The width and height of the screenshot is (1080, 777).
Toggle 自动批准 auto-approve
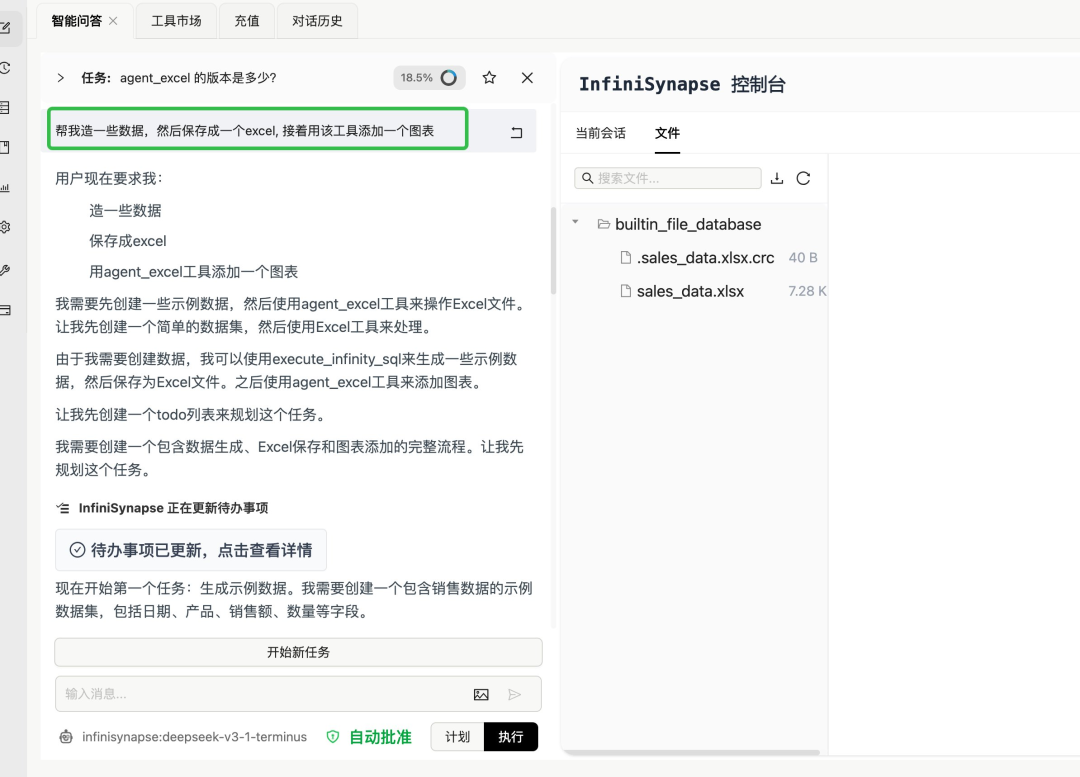369,737
